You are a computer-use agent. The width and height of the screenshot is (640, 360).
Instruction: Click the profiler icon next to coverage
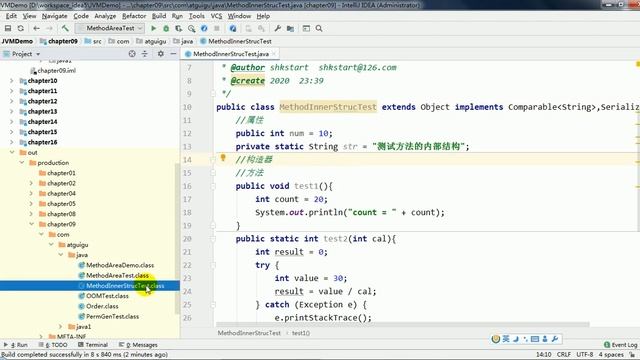click(191, 29)
